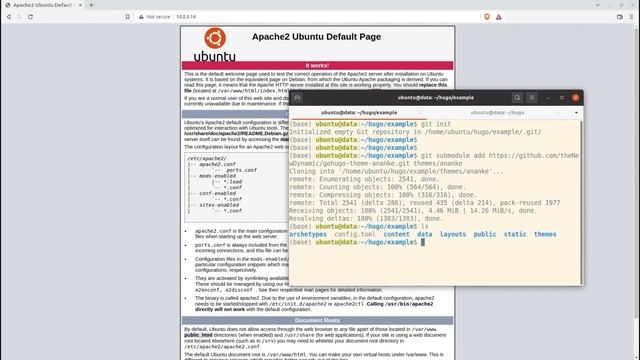This screenshot has height=360, width=640.
Task: Open terminal search magnifier icon
Action: point(517,98)
